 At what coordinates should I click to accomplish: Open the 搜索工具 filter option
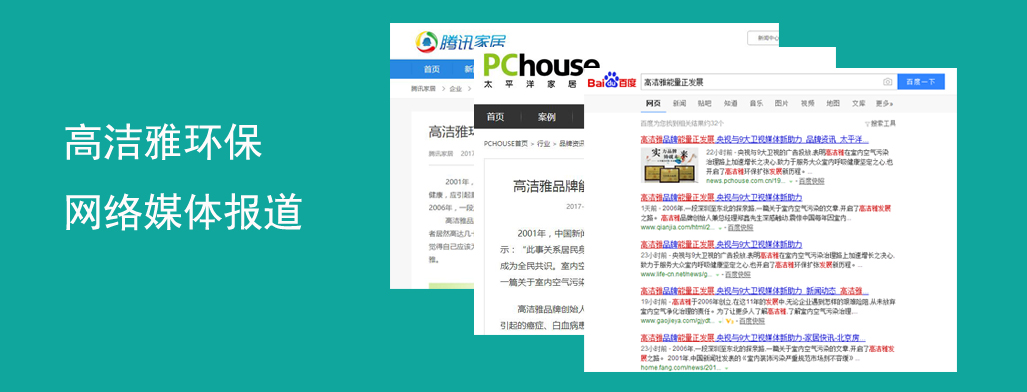(x=880, y=123)
